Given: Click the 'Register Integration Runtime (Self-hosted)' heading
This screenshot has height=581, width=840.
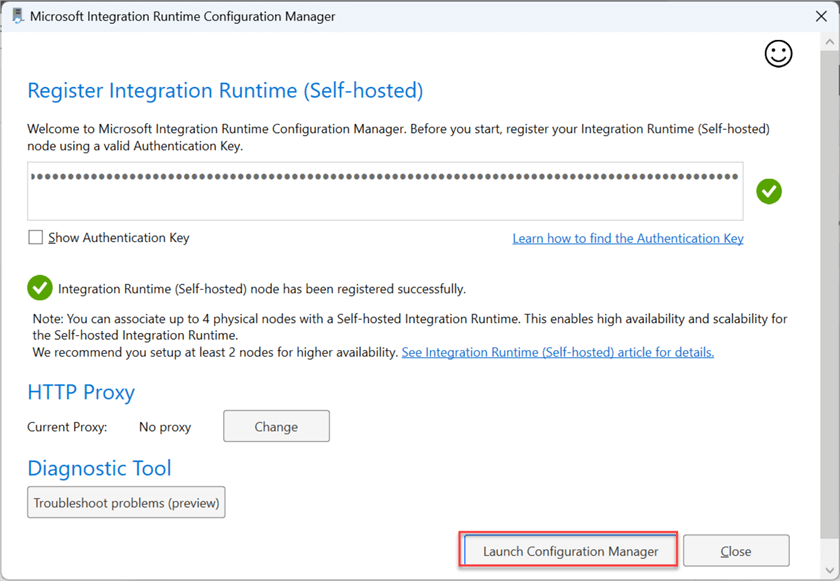Looking at the screenshot, I should pyautogui.click(x=225, y=90).
